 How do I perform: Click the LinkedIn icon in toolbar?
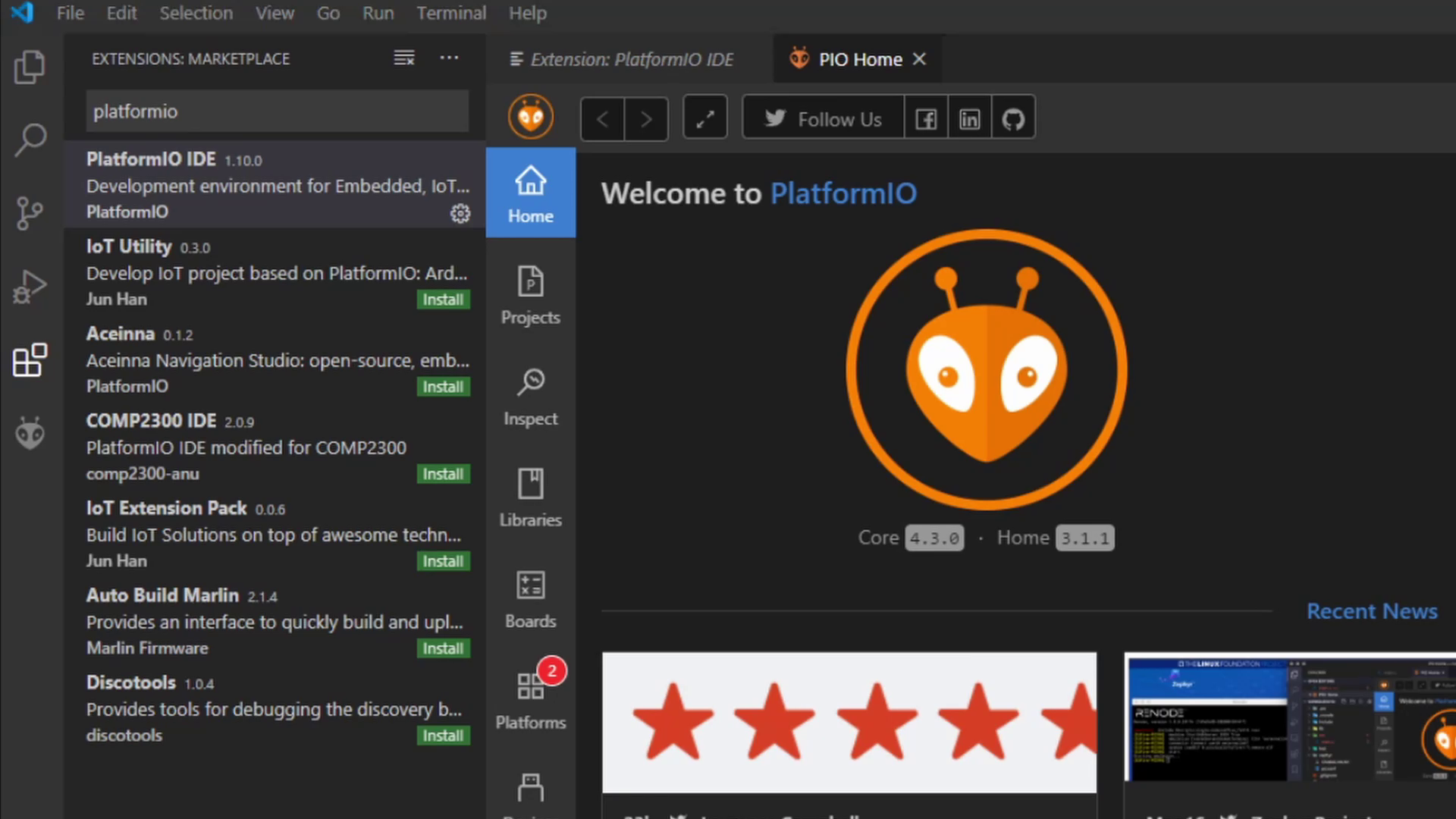pyautogui.click(x=969, y=119)
